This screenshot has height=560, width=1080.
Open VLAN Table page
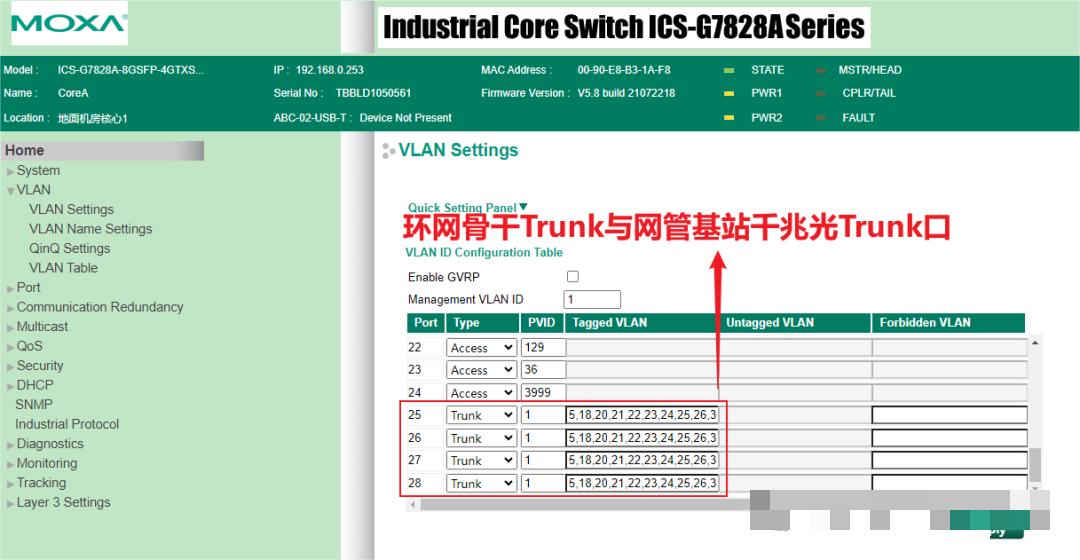(x=63, y=268)
